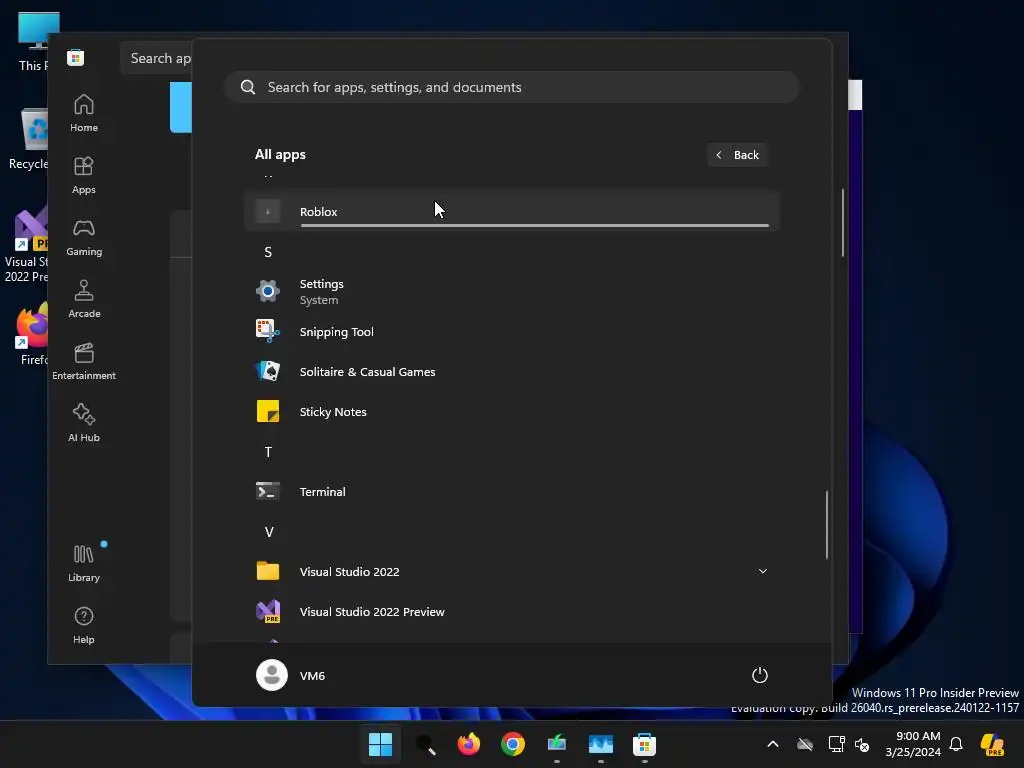This screenshot has width=1024, height=768.
Task: Open Search from the taskbar
Action: click(x=425, y=744)
